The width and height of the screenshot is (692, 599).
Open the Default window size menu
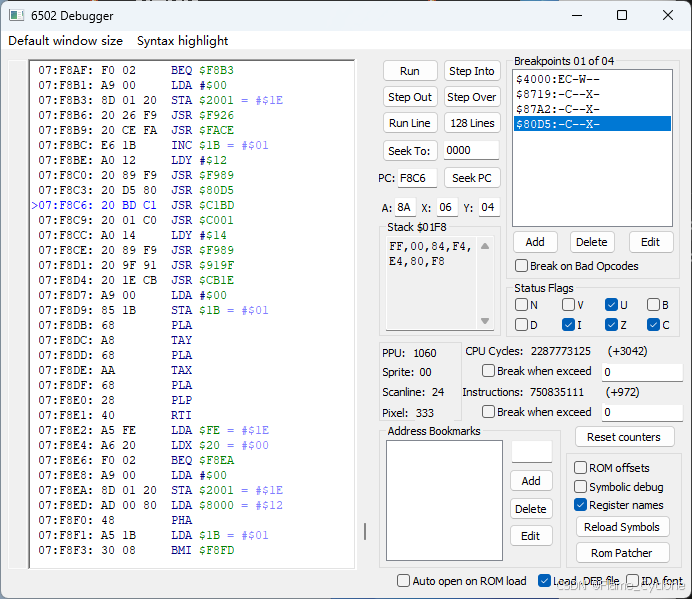tap(65, 41)
